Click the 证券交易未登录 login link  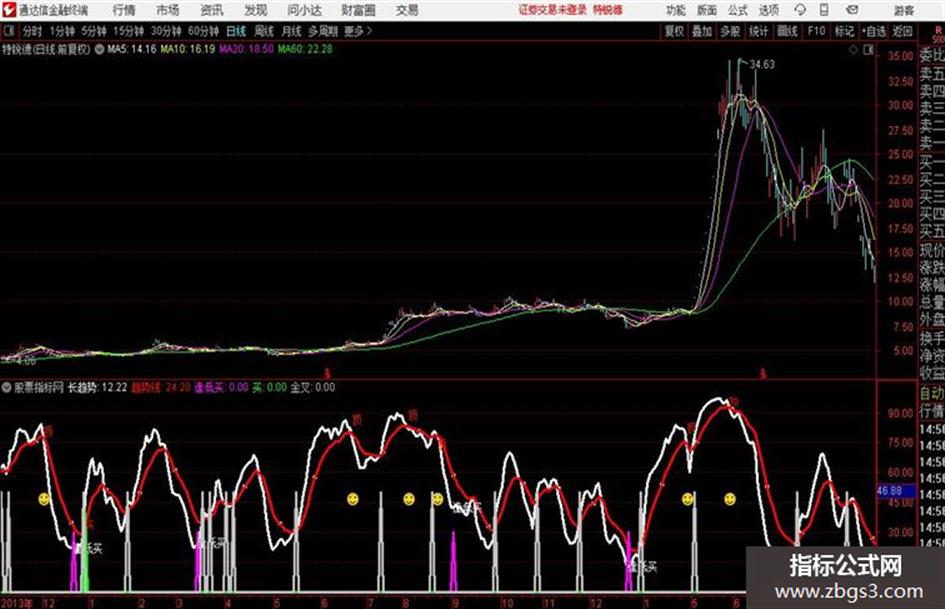552,10
